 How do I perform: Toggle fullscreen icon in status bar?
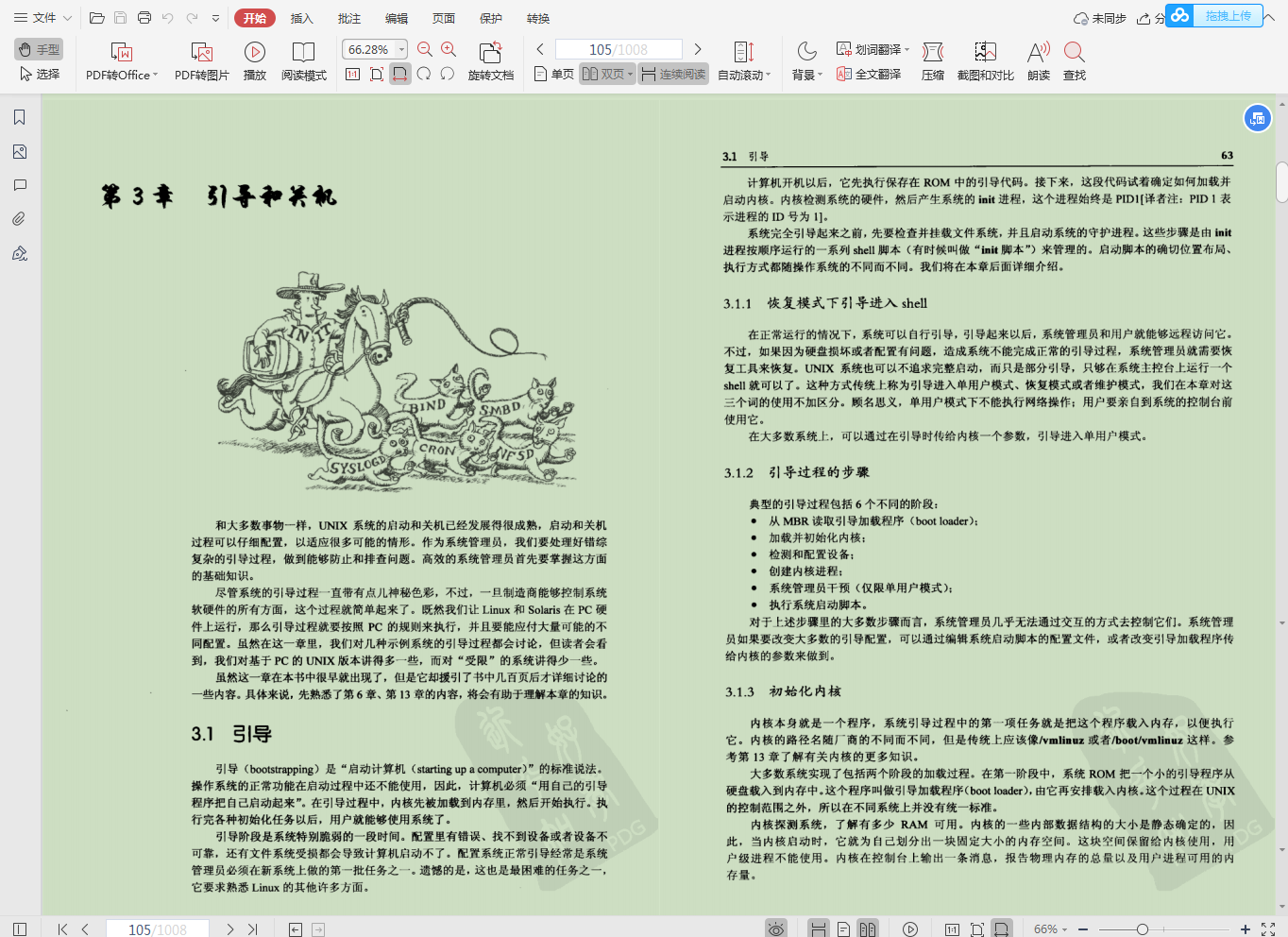[x=1268, y=929]
